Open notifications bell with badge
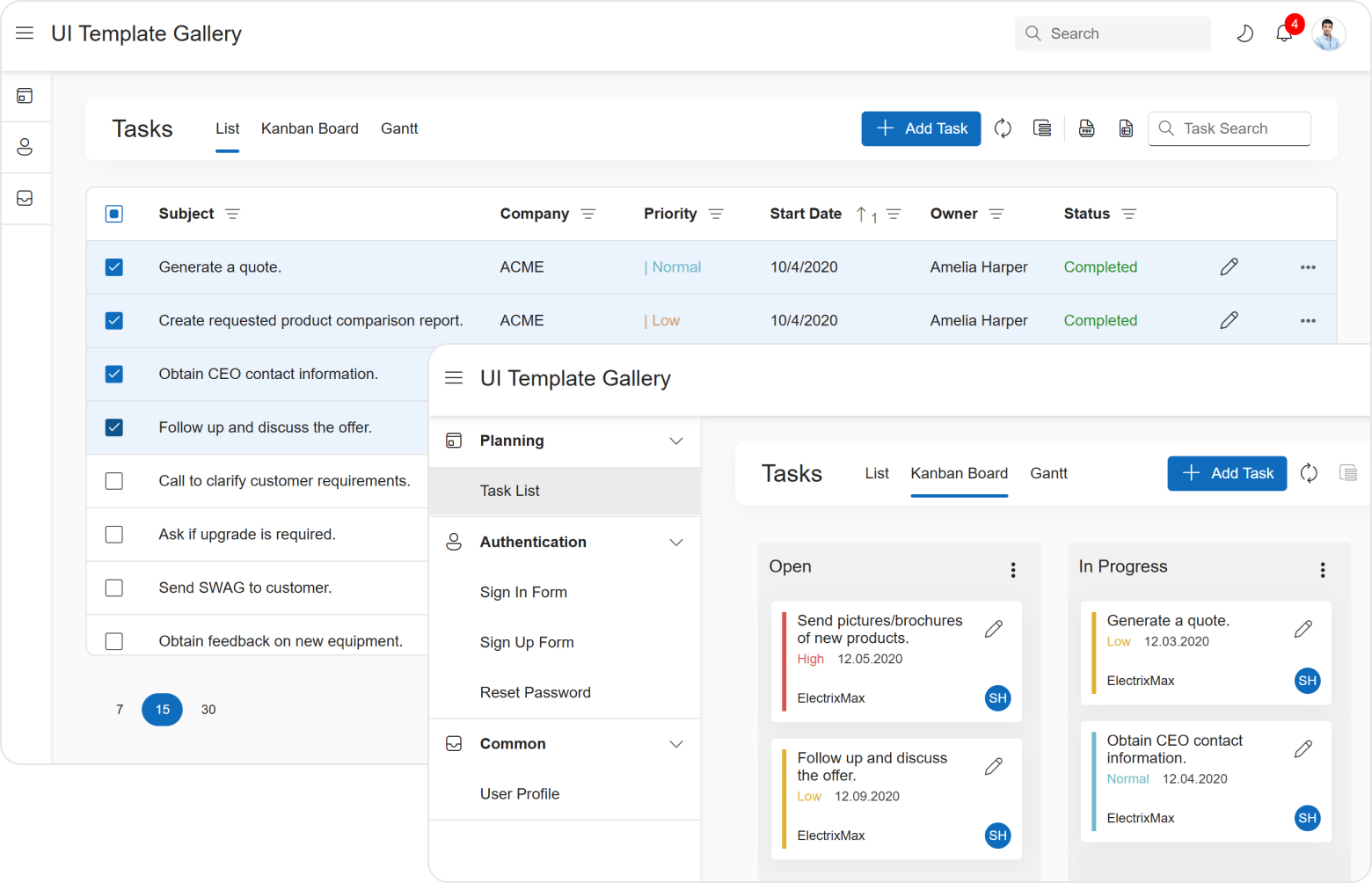Image resolution: width=1372 pixels, height=883 pixels. pyautogui.click(x=1284, y=33)
